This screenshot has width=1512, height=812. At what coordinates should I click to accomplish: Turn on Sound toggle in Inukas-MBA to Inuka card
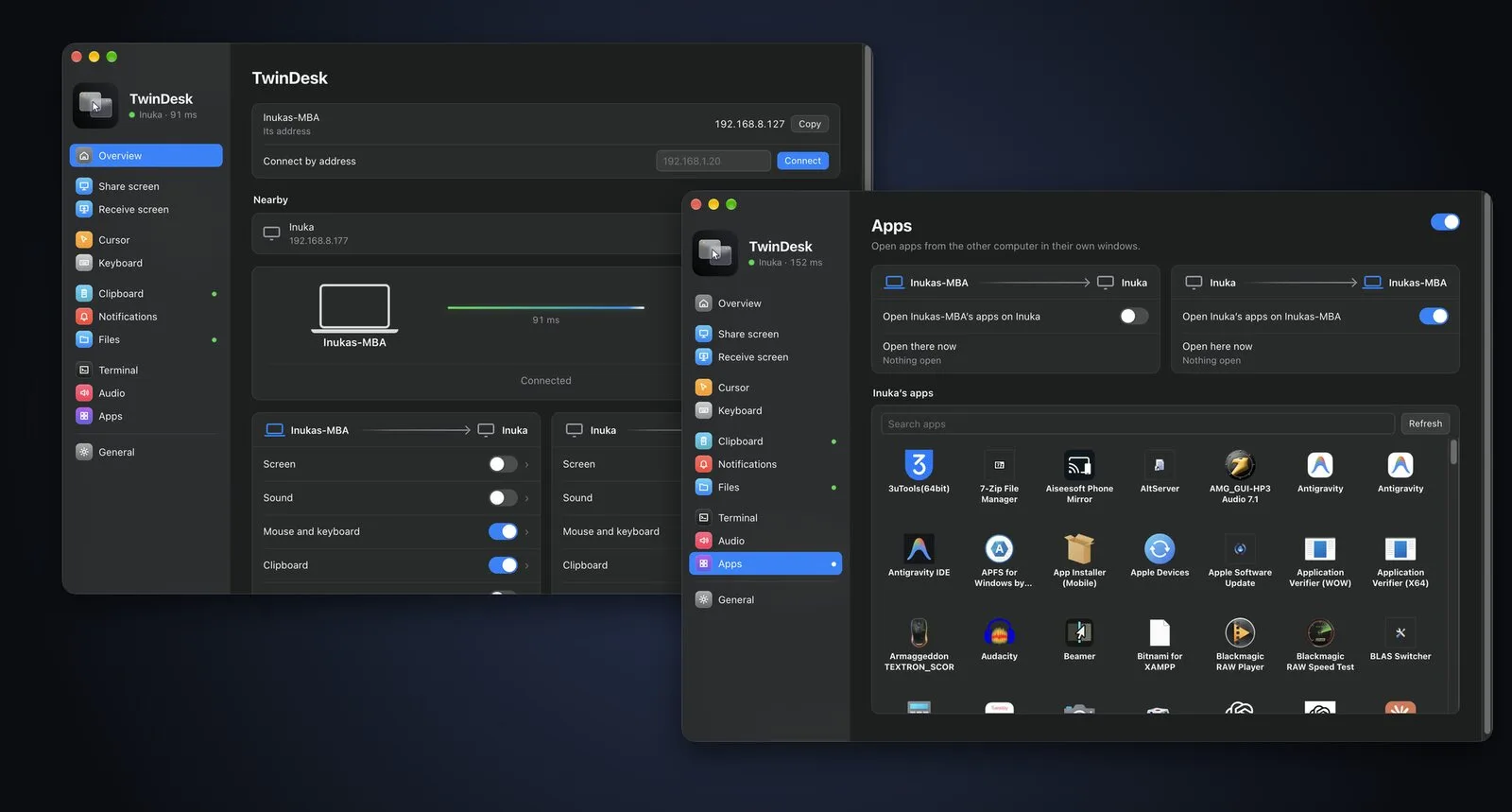[x=503, y=498]
